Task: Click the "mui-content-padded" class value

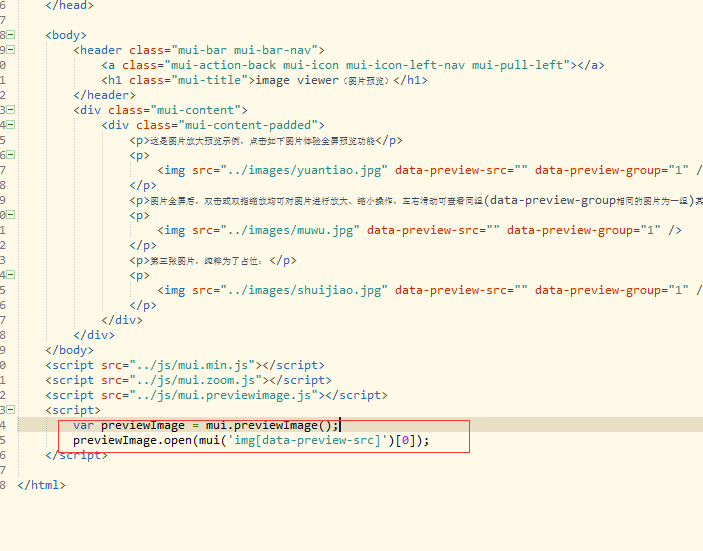Action: 248,125
